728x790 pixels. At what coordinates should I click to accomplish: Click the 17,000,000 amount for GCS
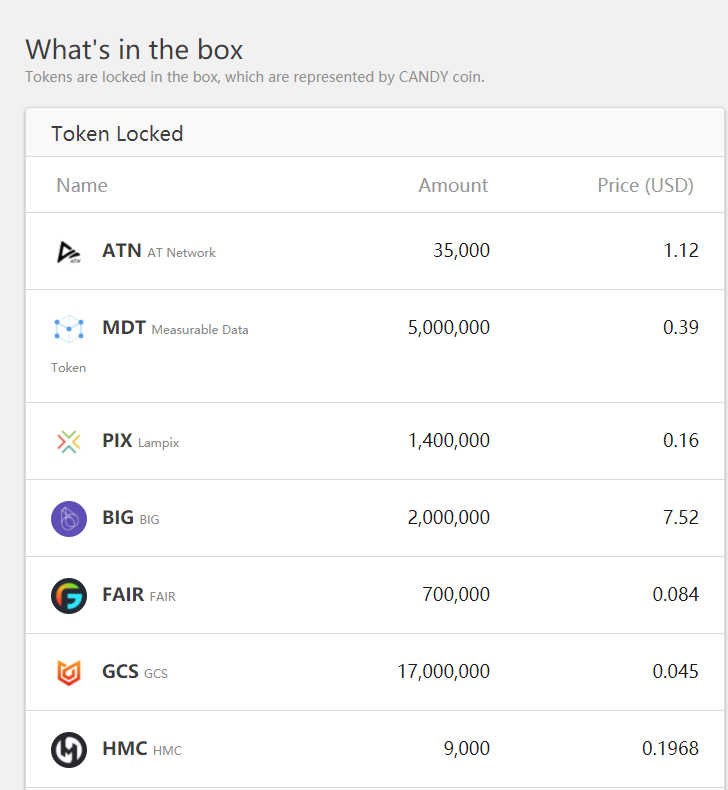pos(444,671)
